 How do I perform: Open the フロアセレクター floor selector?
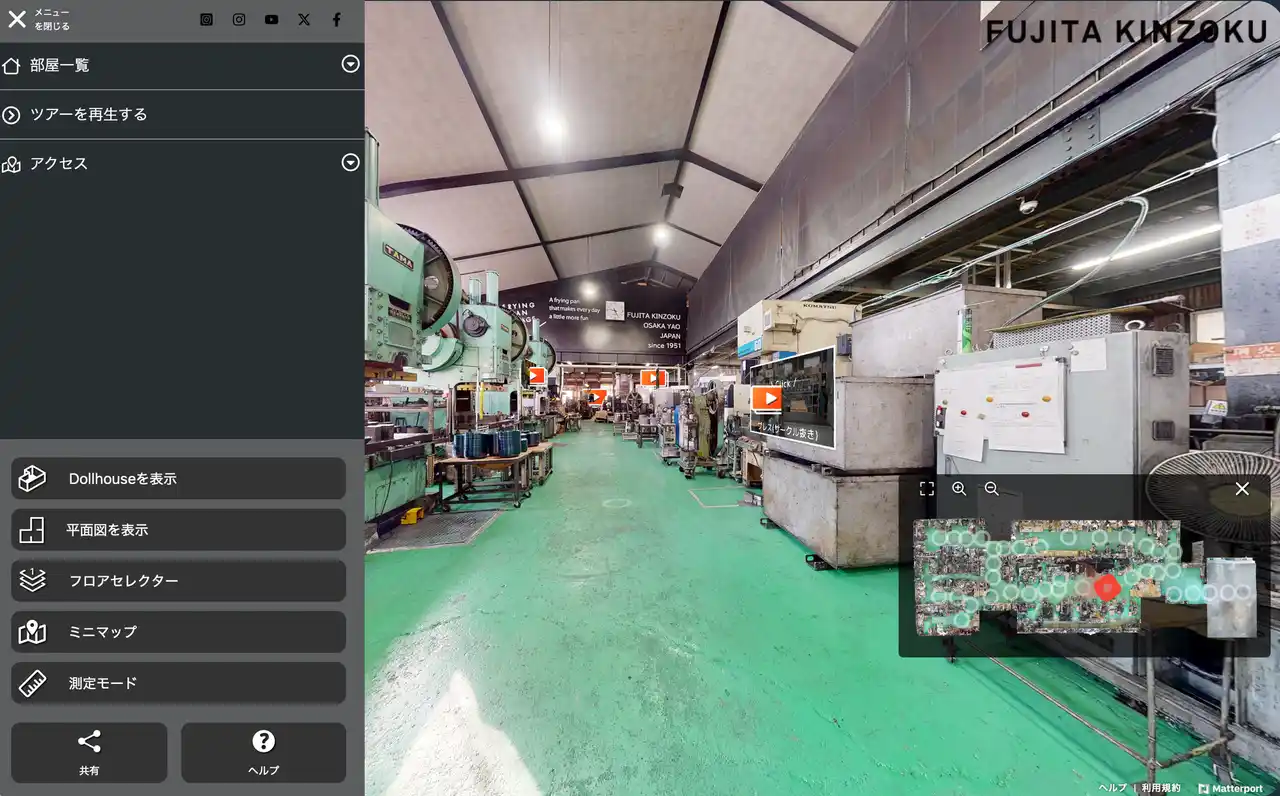(178, 581)
